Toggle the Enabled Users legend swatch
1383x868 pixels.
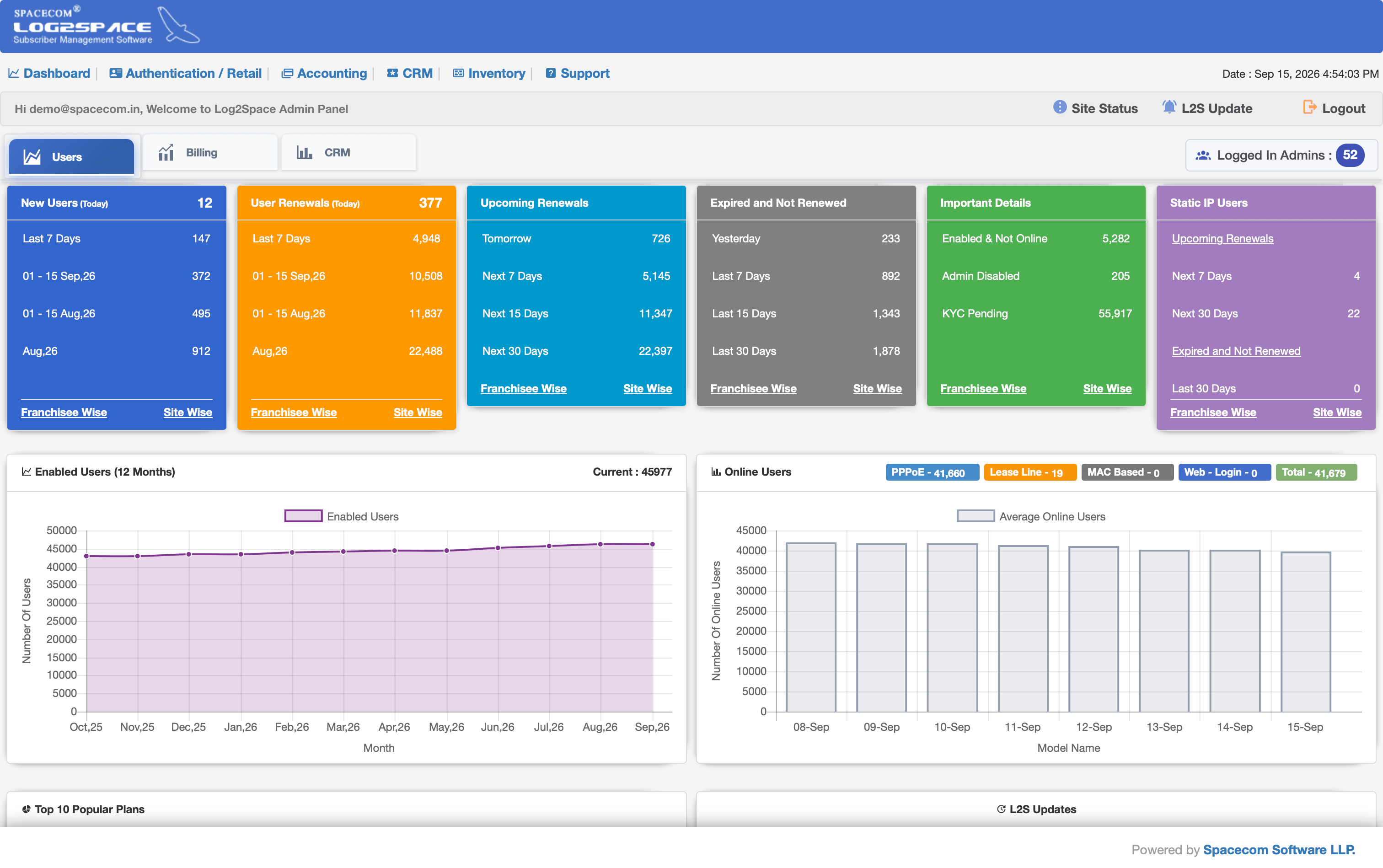(x=303, y=516)
